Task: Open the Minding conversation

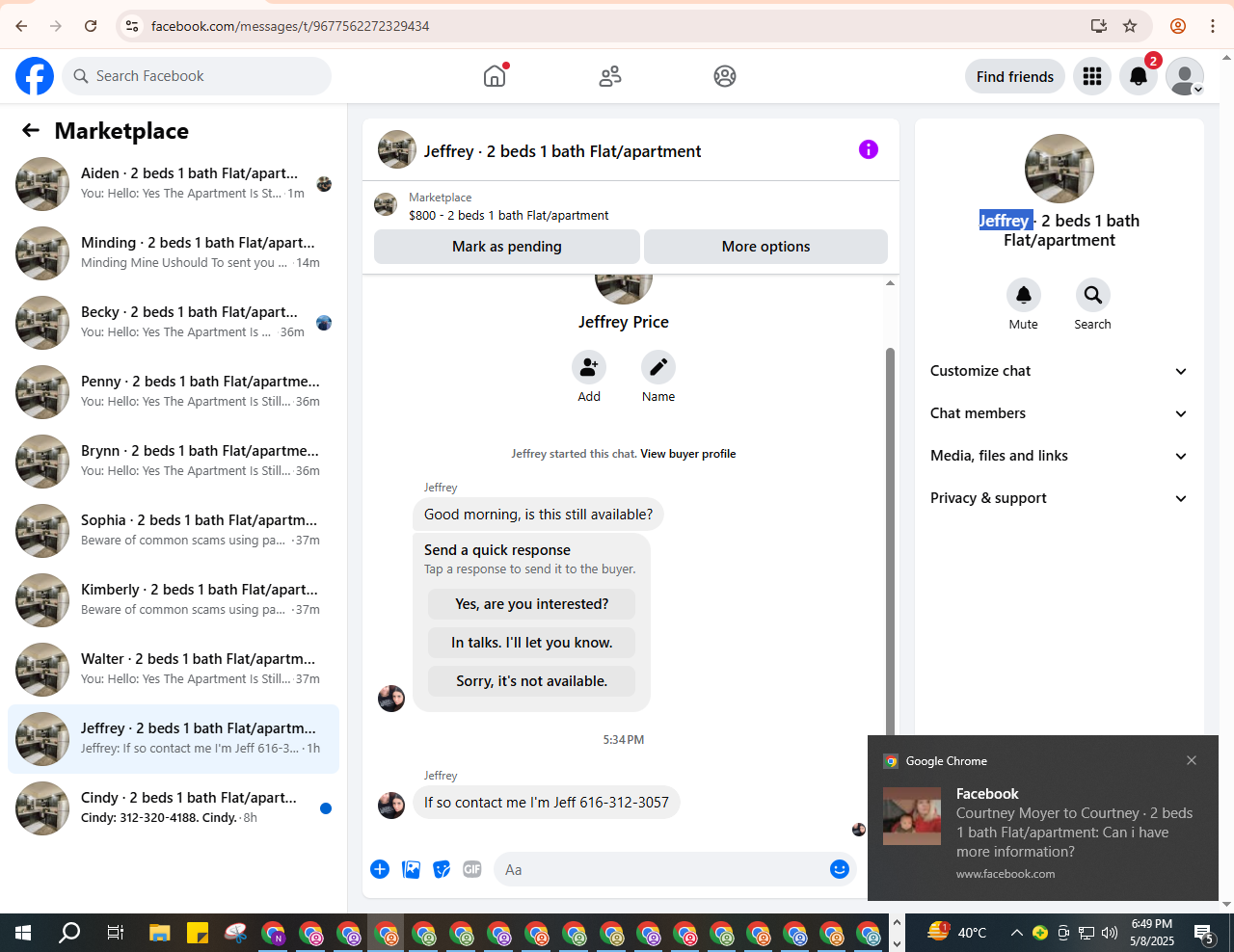Action: (174, 252)
